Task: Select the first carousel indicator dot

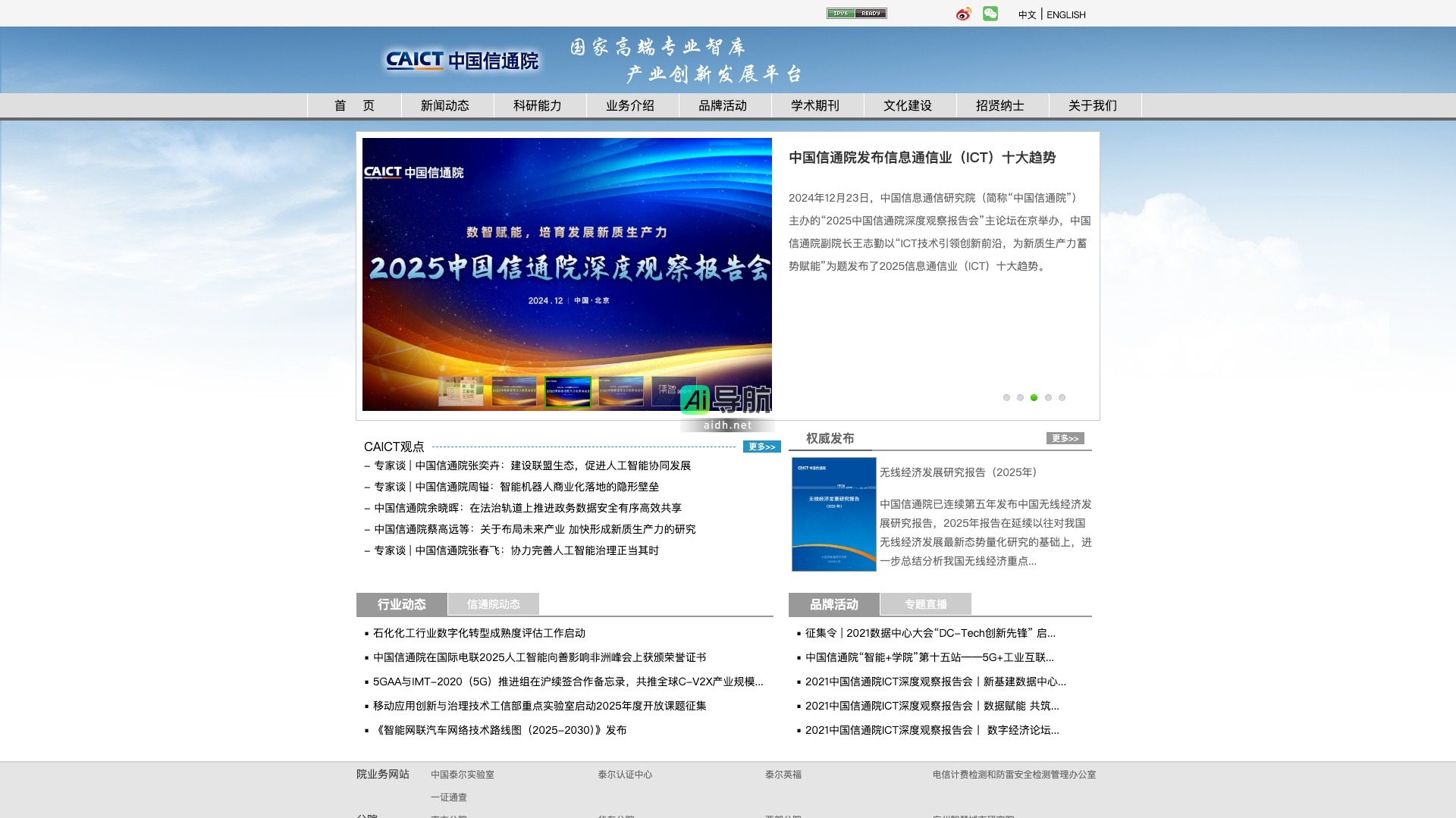Action: 1007,397
